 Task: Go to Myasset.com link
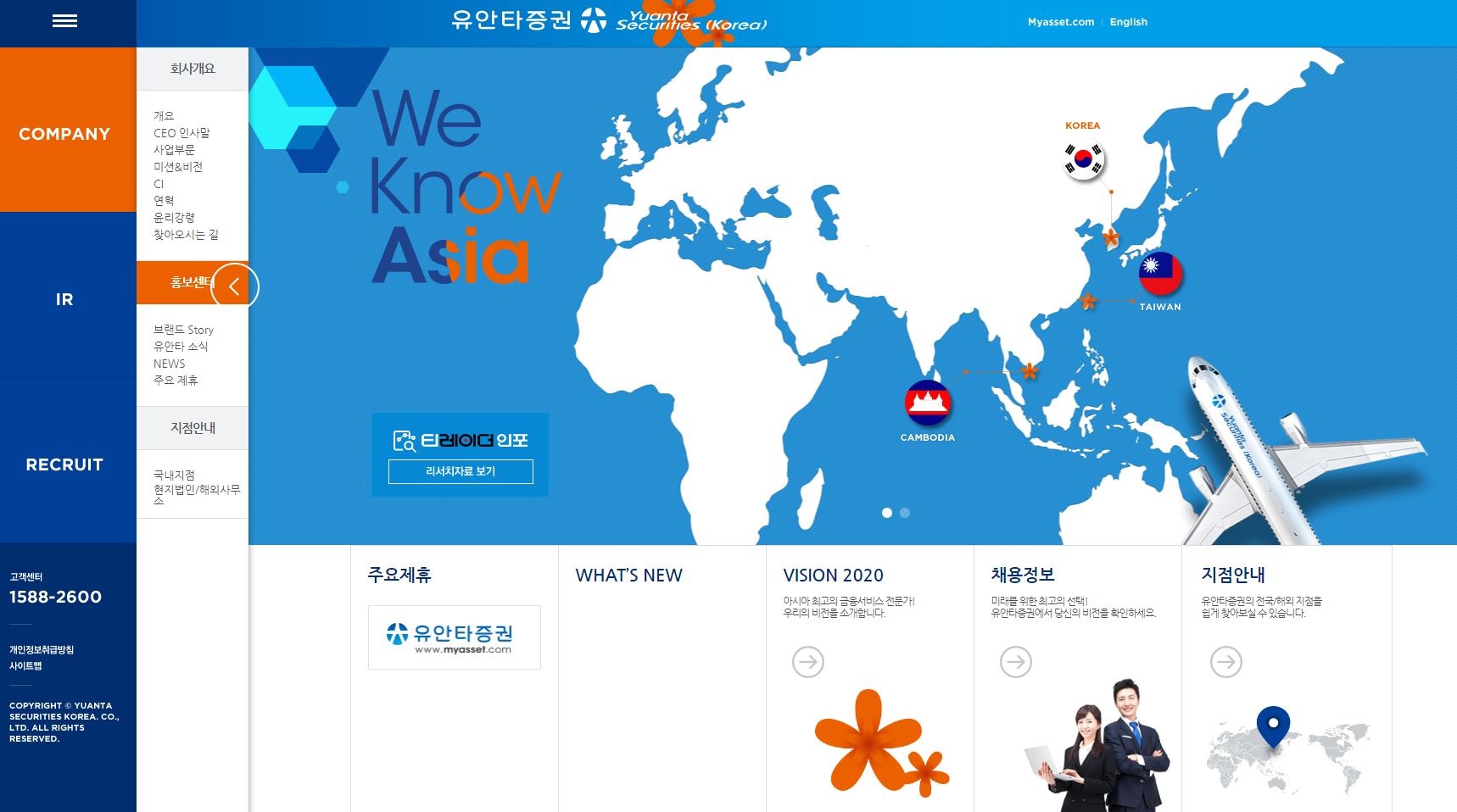1061,22
